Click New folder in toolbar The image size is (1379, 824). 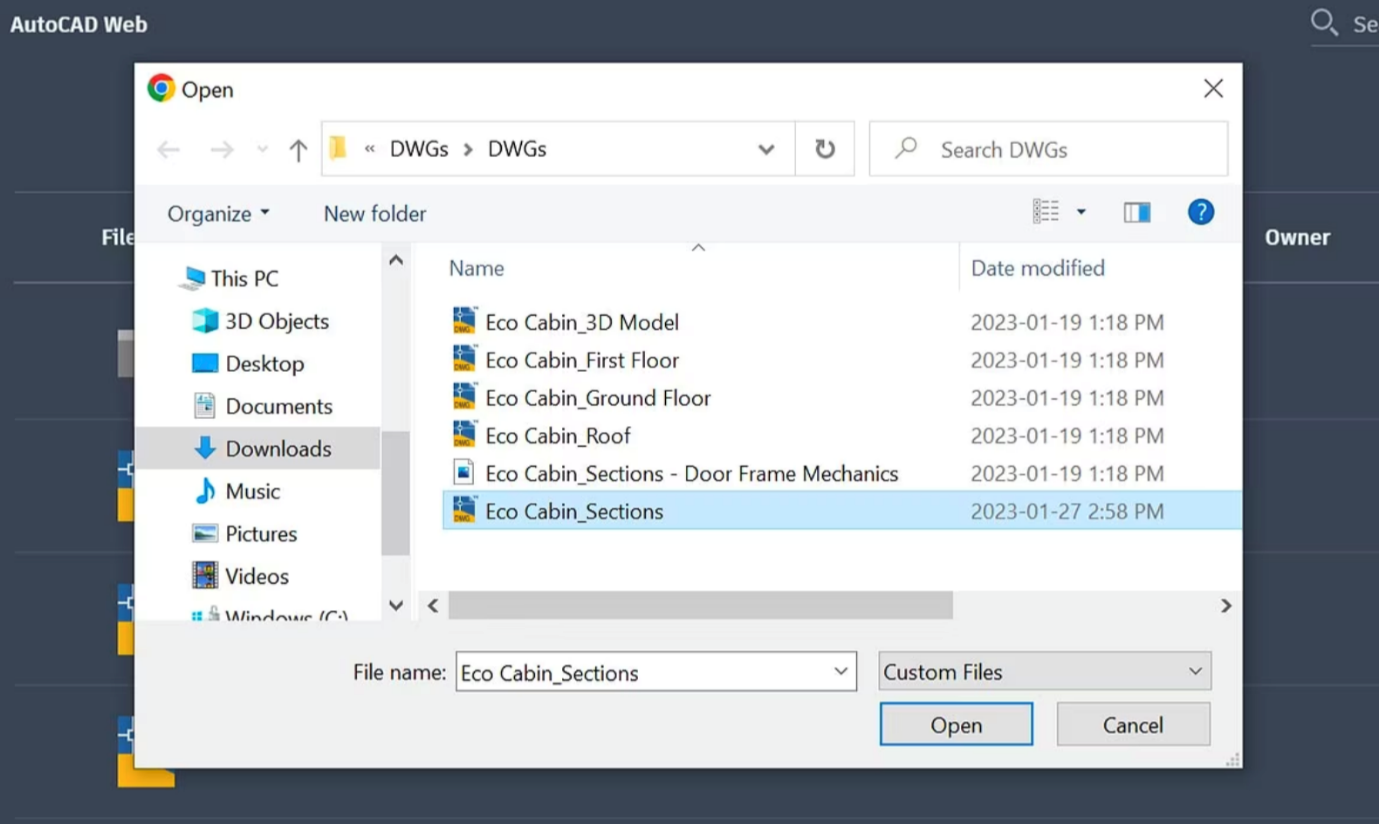pos(375,213)
